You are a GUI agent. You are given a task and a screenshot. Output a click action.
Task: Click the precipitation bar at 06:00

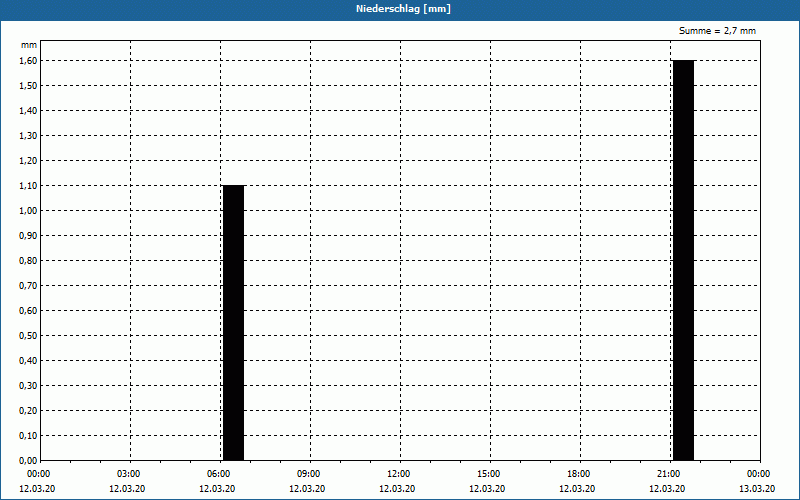[x=234, y=323]
